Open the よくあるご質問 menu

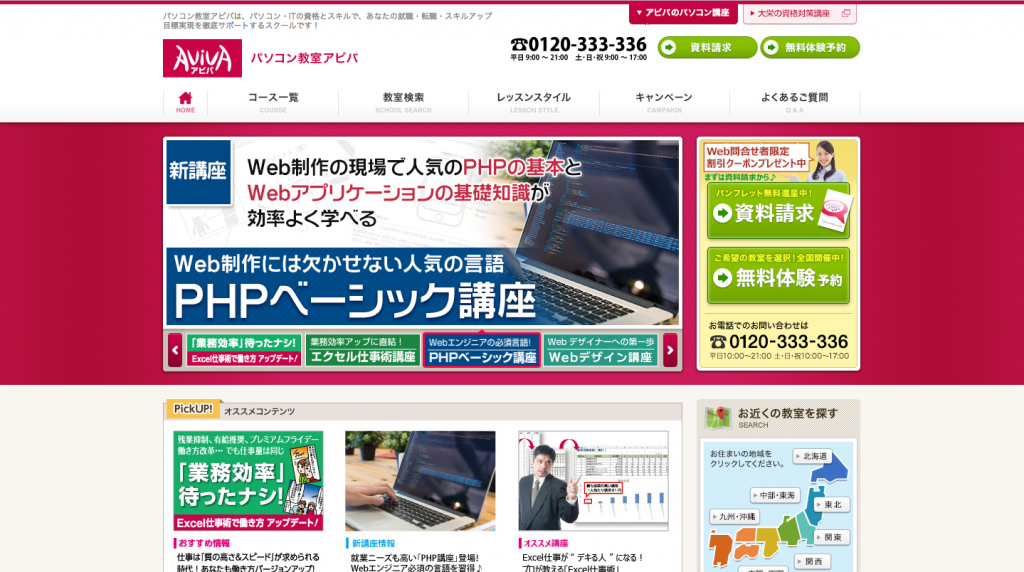795,102
